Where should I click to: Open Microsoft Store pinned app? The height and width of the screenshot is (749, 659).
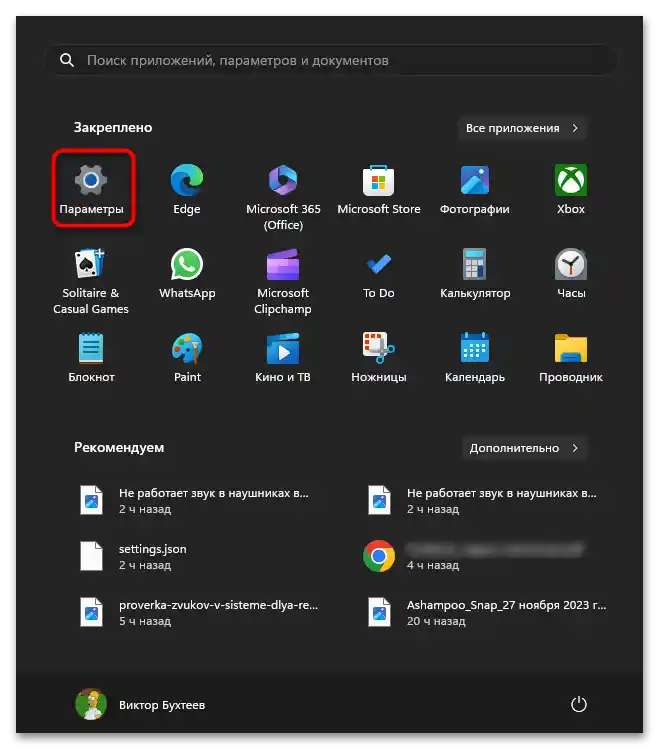(379, 189)
